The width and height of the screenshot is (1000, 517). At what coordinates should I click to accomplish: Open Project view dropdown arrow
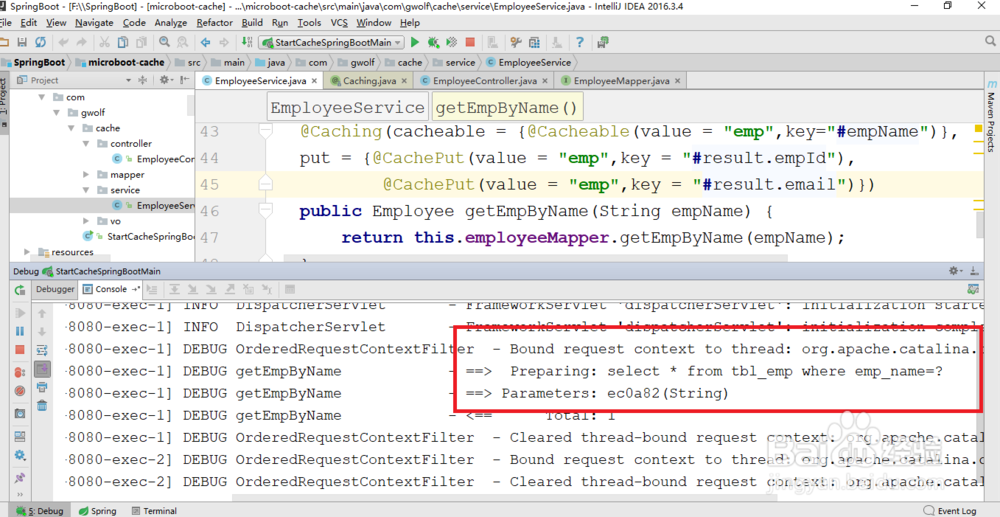click(128, 80)
